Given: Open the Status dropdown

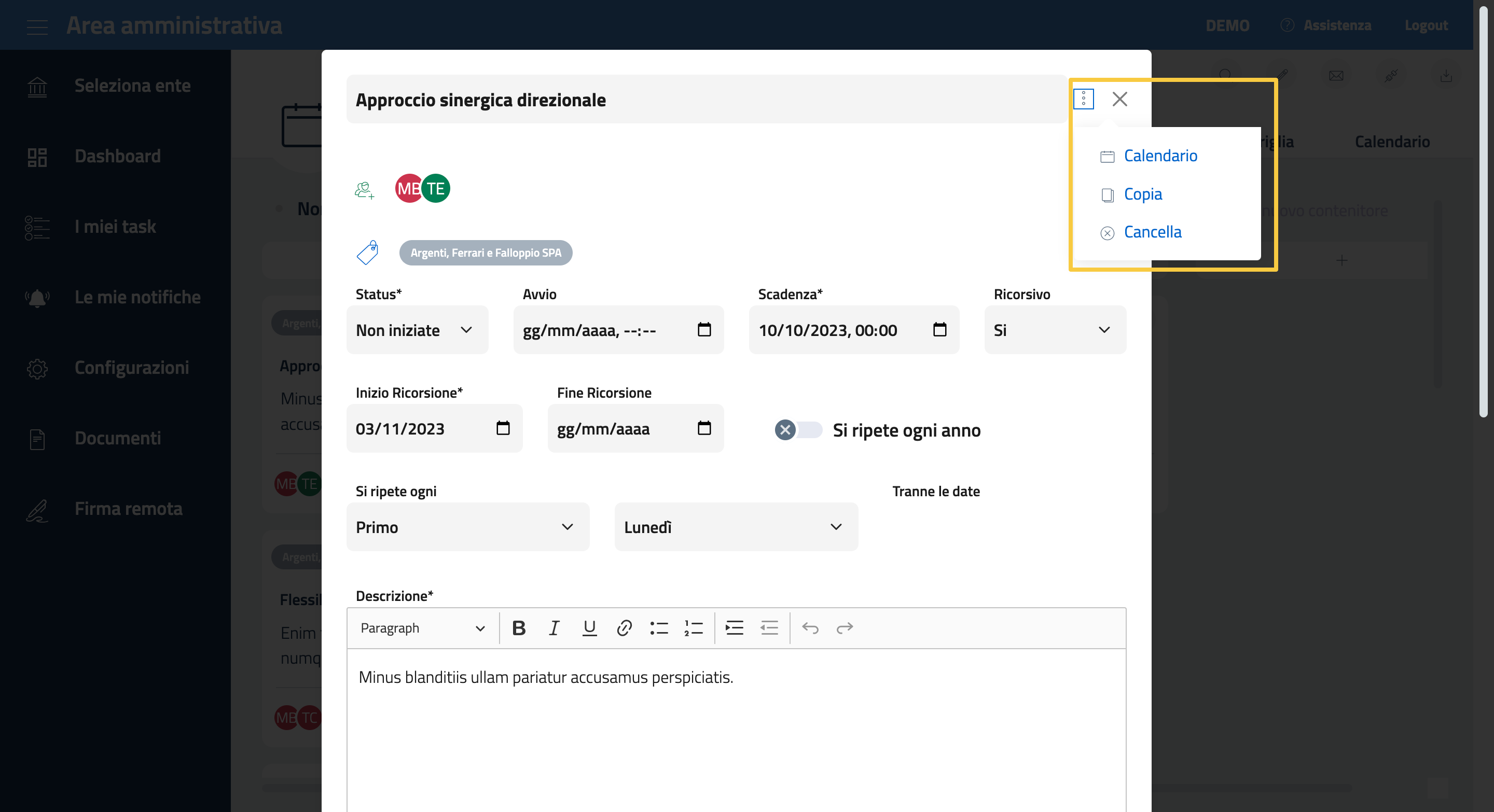Looking at the screenshot, I should coord(417,330).
